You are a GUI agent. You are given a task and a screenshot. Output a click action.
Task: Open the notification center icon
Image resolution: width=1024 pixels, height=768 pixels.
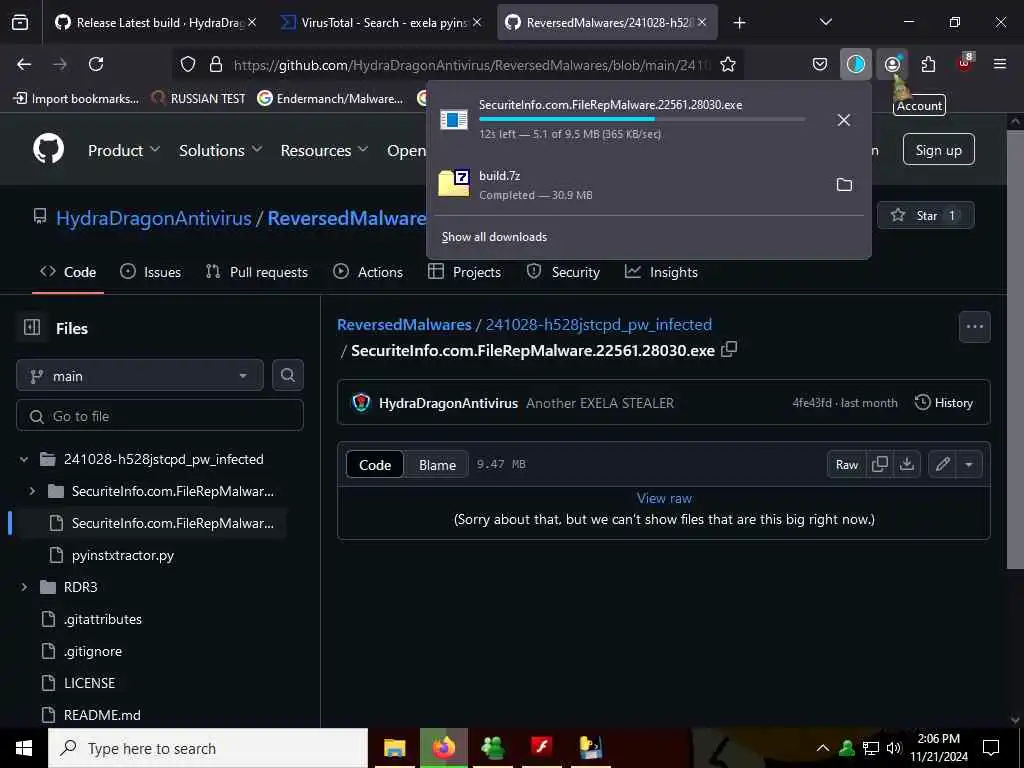(991, 748)
